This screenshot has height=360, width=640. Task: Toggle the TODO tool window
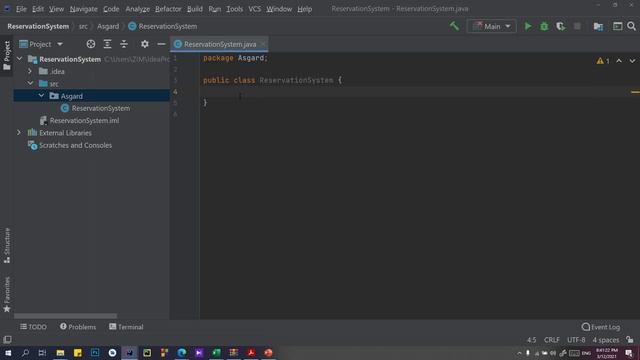(33, 327)
